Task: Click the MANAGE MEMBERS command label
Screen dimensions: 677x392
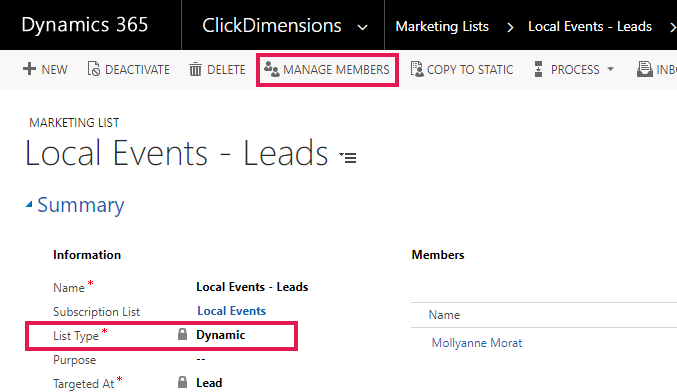Action: [x=336, y=70]
